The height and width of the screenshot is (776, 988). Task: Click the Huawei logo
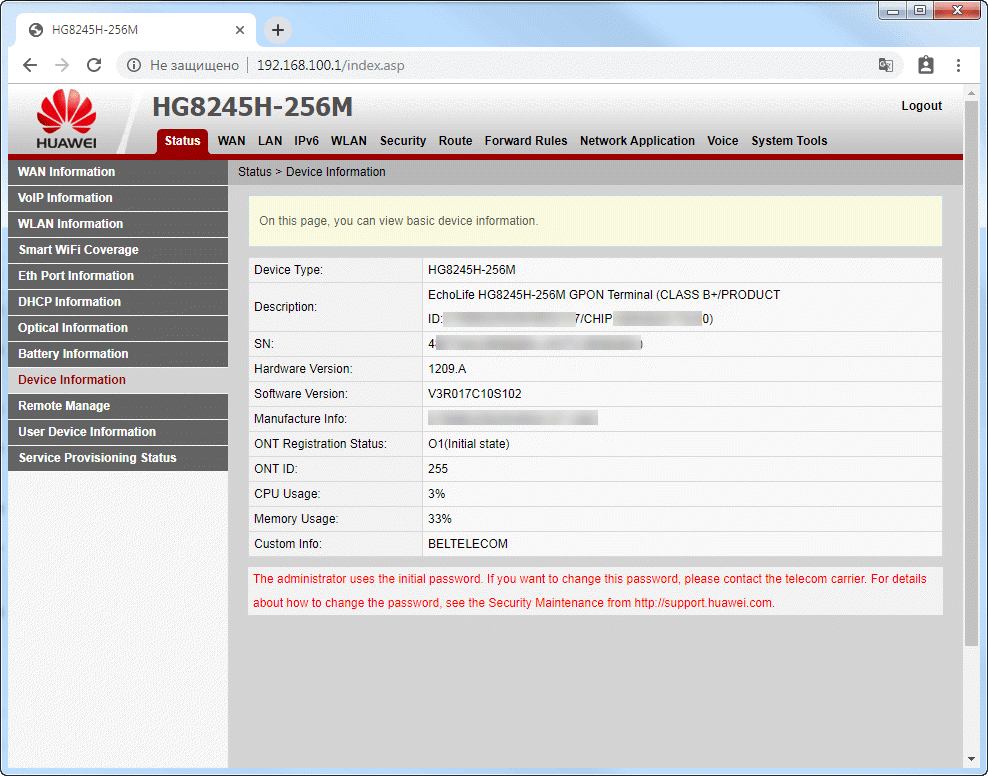click(66, 120)
